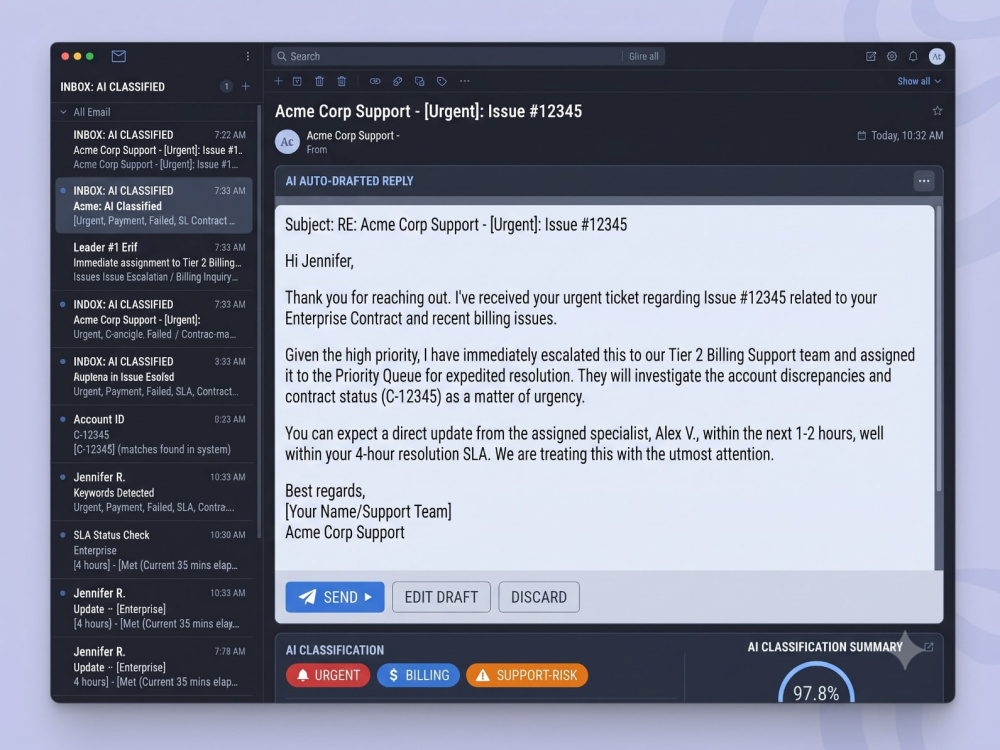Open the 'Account ID' C-12345 email
This screenshot has width=1000, height=750.
153,434
